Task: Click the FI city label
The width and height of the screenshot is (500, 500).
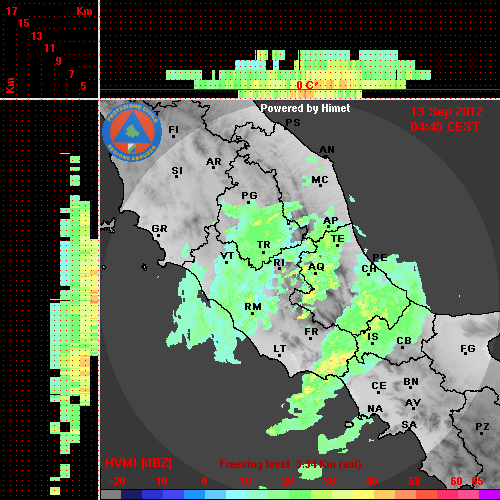Action: [x=174, y=129]
